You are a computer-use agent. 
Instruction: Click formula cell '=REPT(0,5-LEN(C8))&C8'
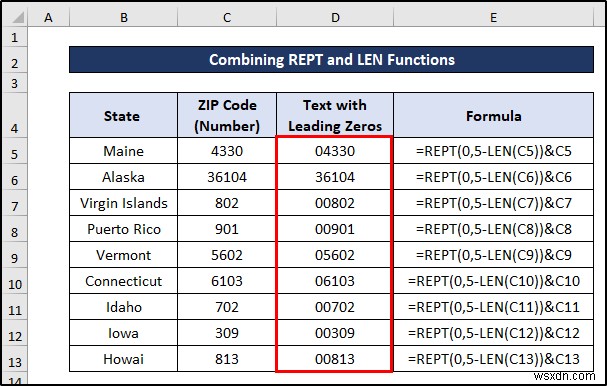point(493,229)
